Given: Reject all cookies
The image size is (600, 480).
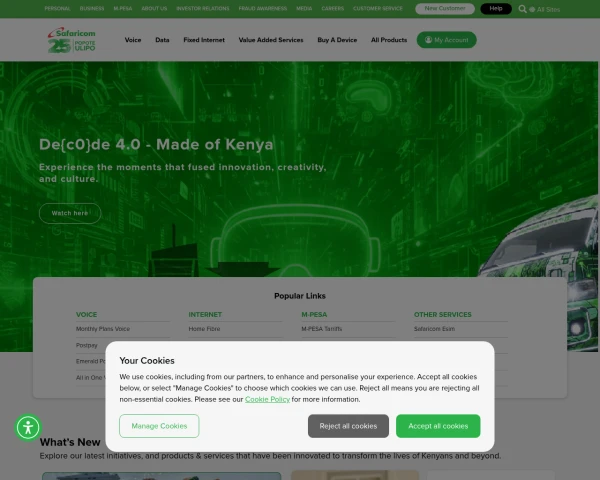Looking at the screenshot, I should [x=348, y=426].
